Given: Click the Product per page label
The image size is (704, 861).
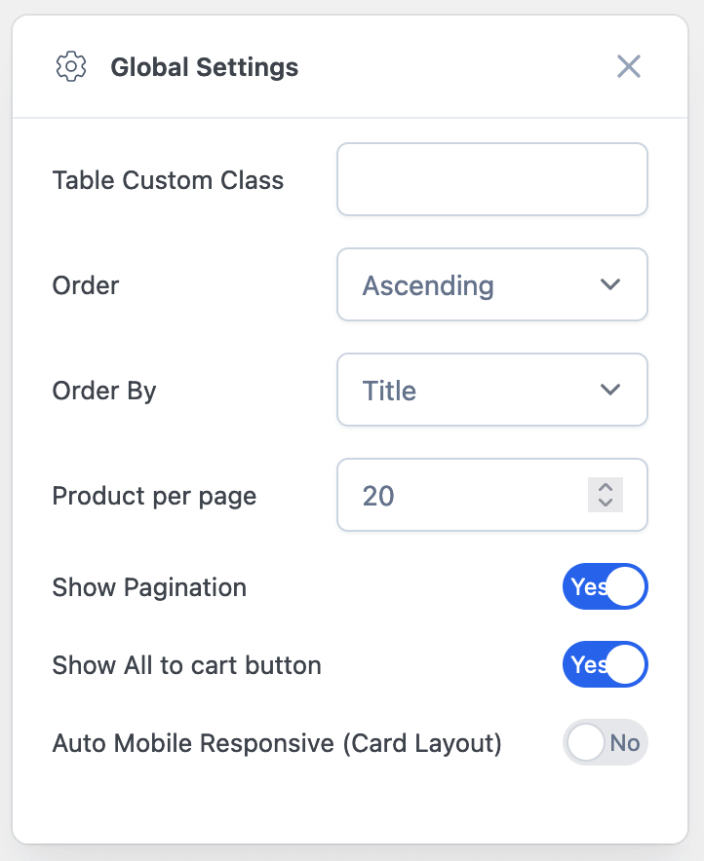Looking at the screenshot, I should click(154, 495).
